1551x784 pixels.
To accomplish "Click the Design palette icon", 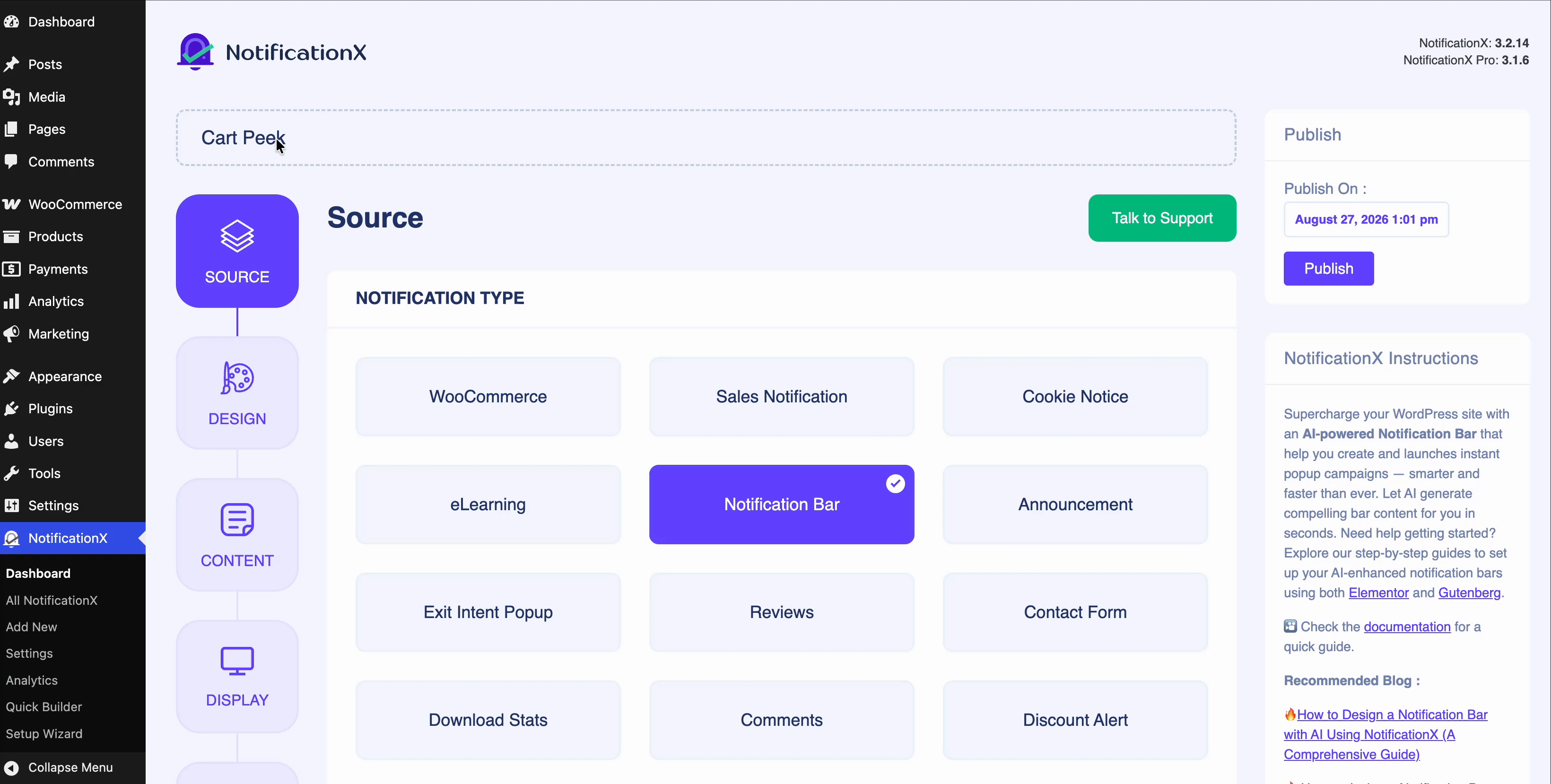I will (237, 377).
